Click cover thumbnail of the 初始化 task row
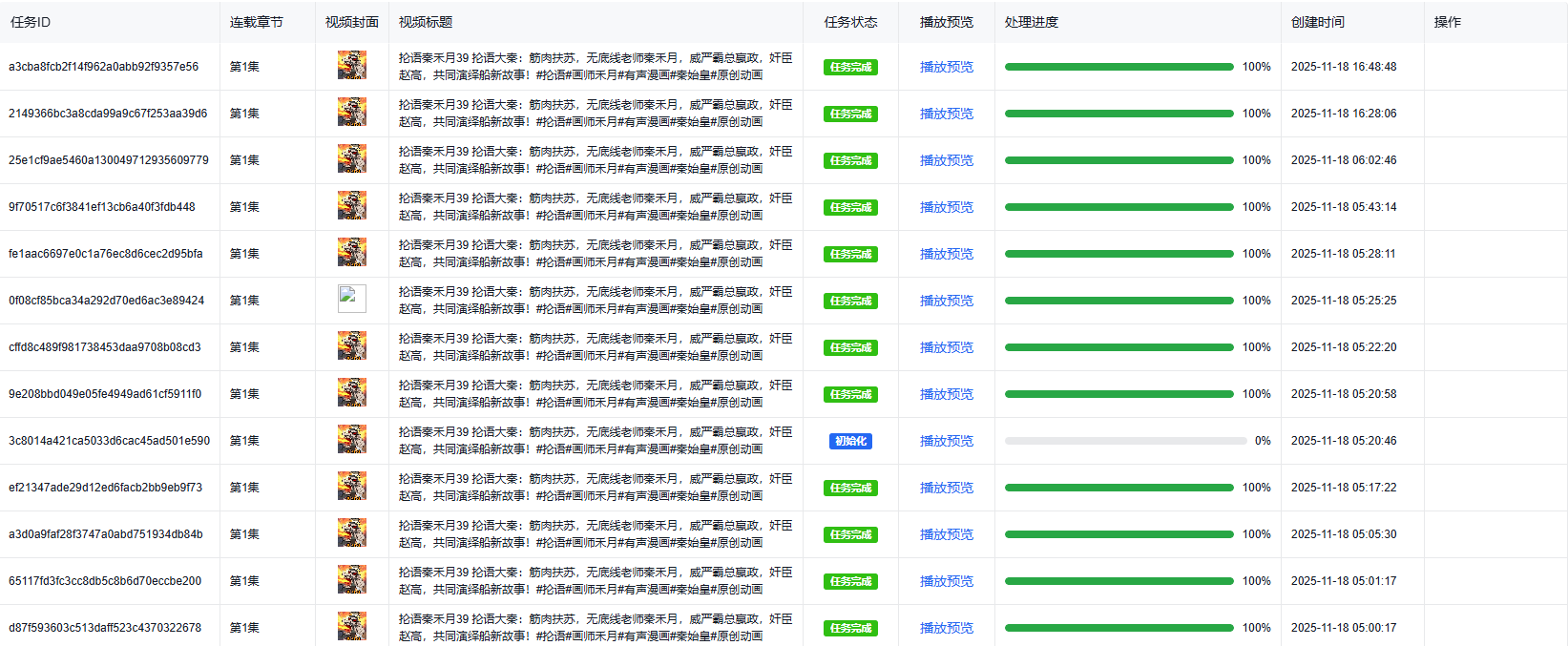The image size is (1568, 646). click(x=351, y=440)
